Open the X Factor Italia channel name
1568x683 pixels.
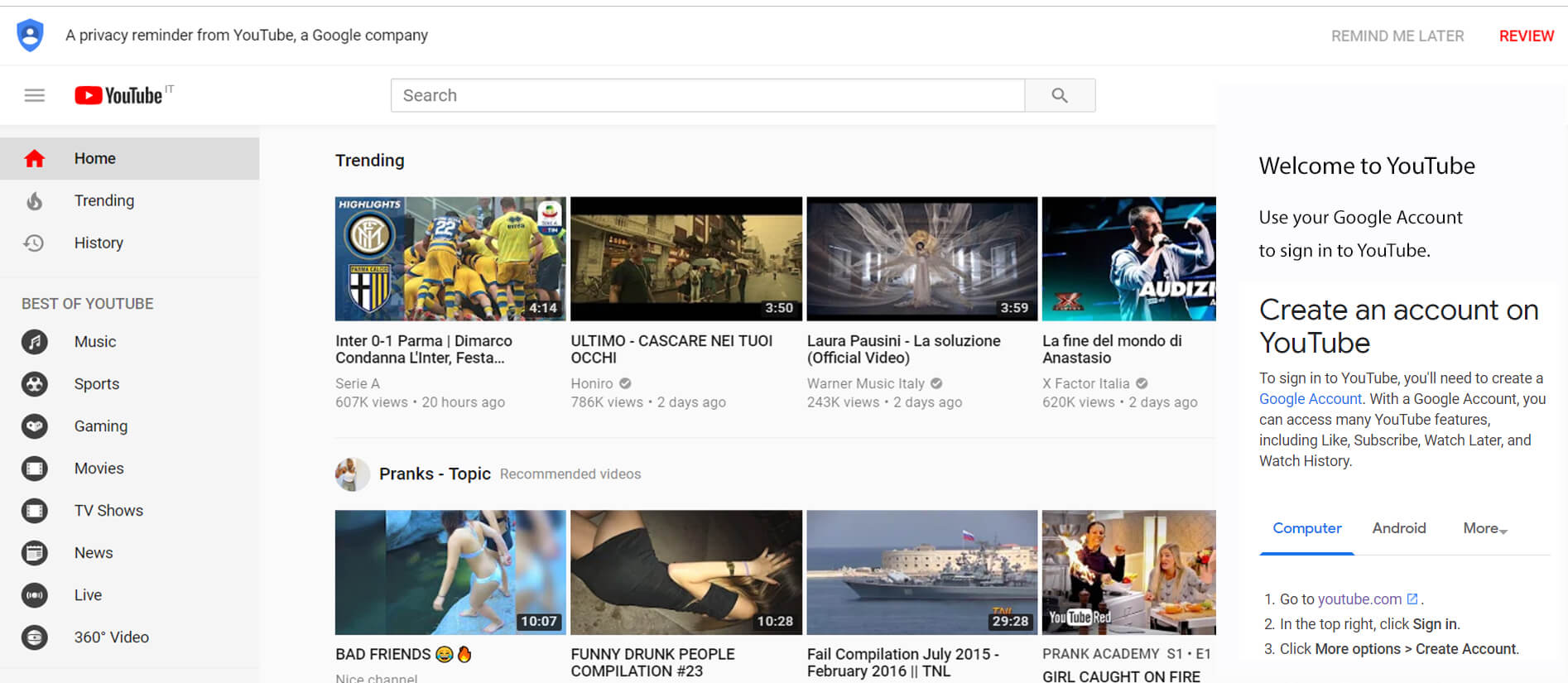coord(1085,383)
